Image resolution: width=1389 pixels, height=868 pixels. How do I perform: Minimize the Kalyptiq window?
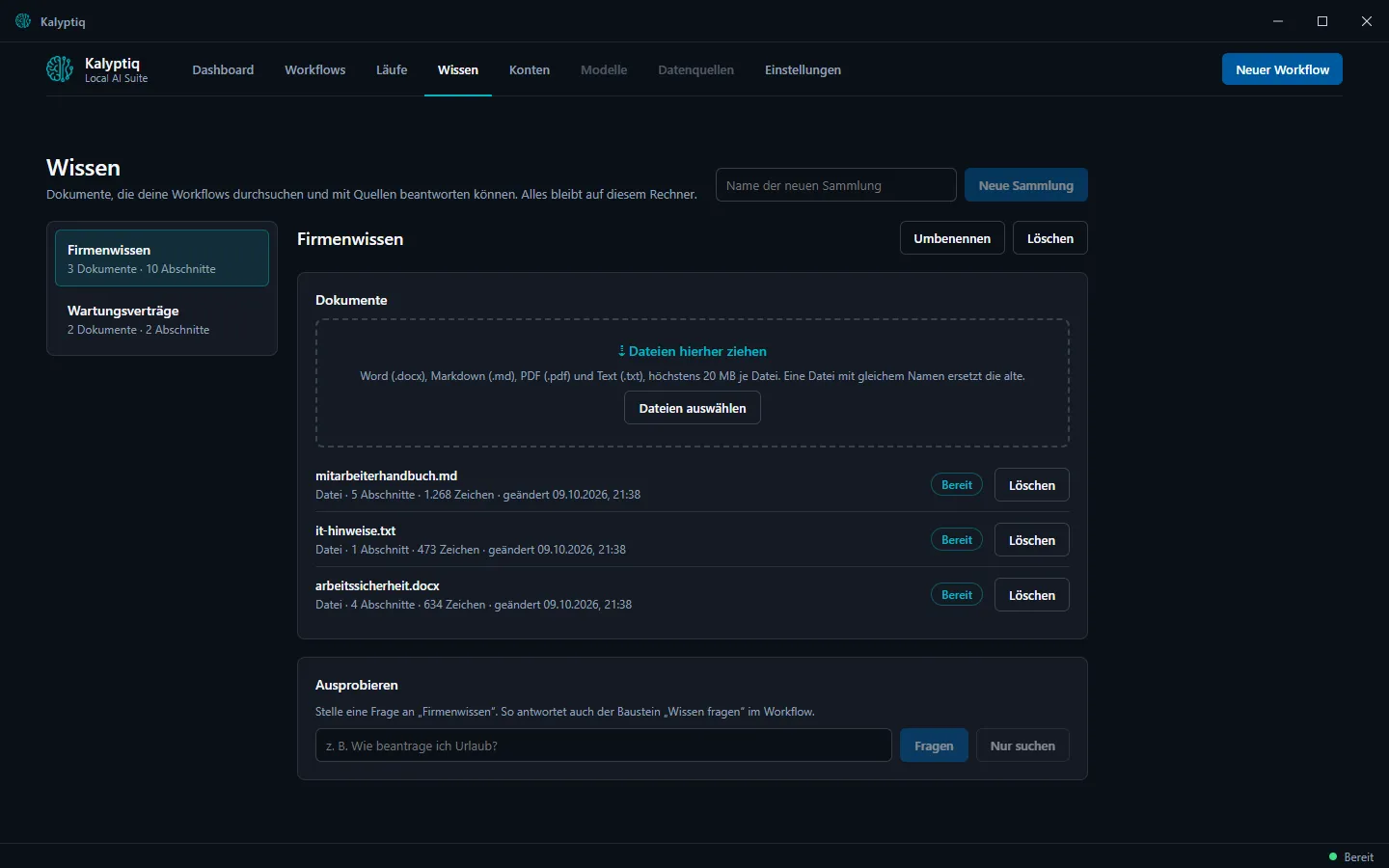(1278, 21)
